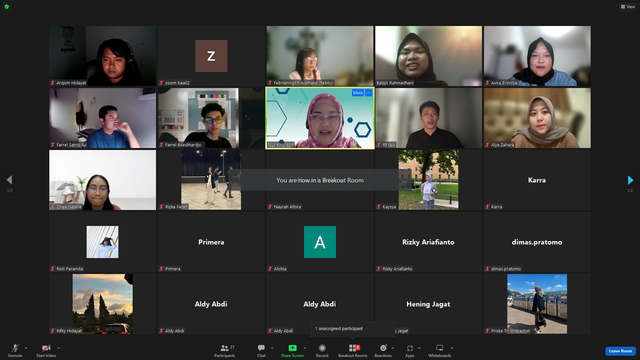Select the Dhea Natalie video tile
640x360 pixels.
pyautogui.click(x=102, y=180)
